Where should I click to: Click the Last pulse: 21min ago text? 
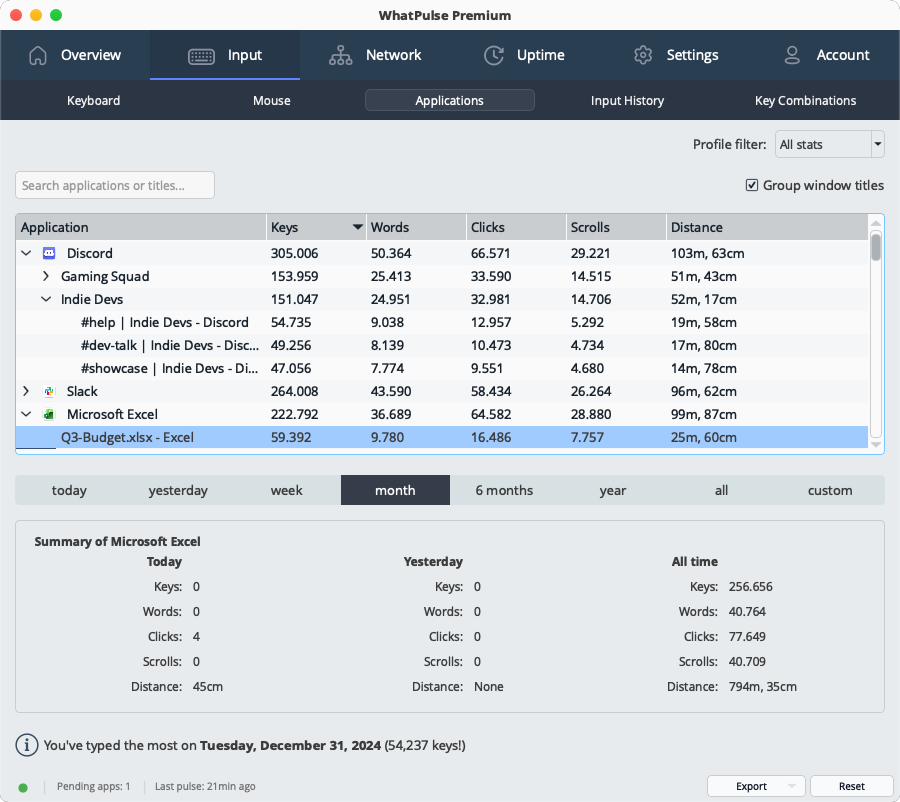pos(205,786)
